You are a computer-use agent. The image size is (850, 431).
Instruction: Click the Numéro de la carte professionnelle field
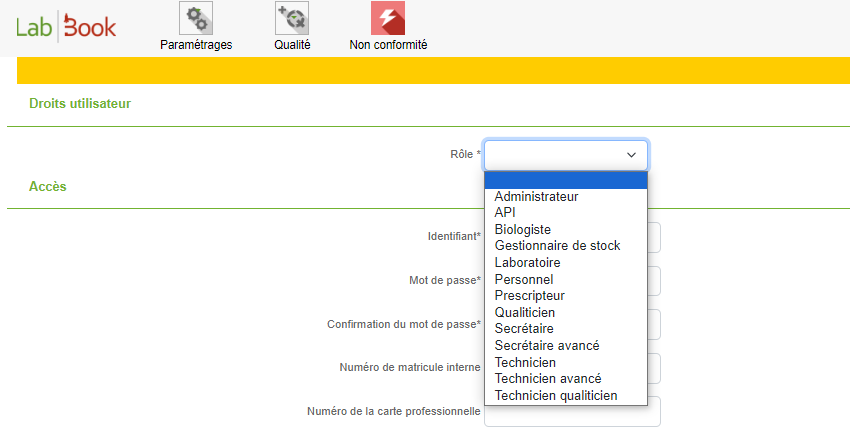(x=572, y=411)
